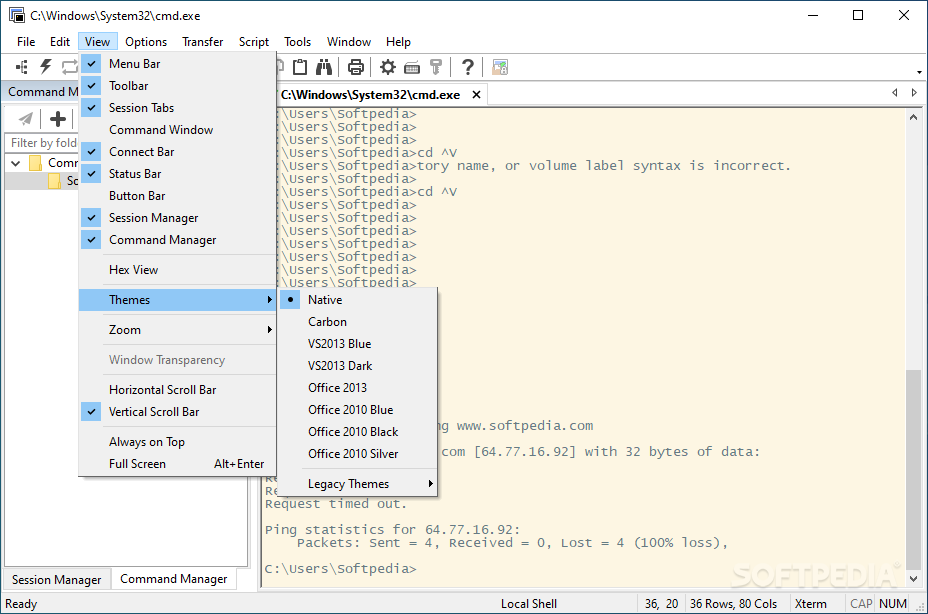Switch to VS2013 Dark theme
Image resolution: width=928 pixels, height=614 pixels.
click(x=357, y=365)
